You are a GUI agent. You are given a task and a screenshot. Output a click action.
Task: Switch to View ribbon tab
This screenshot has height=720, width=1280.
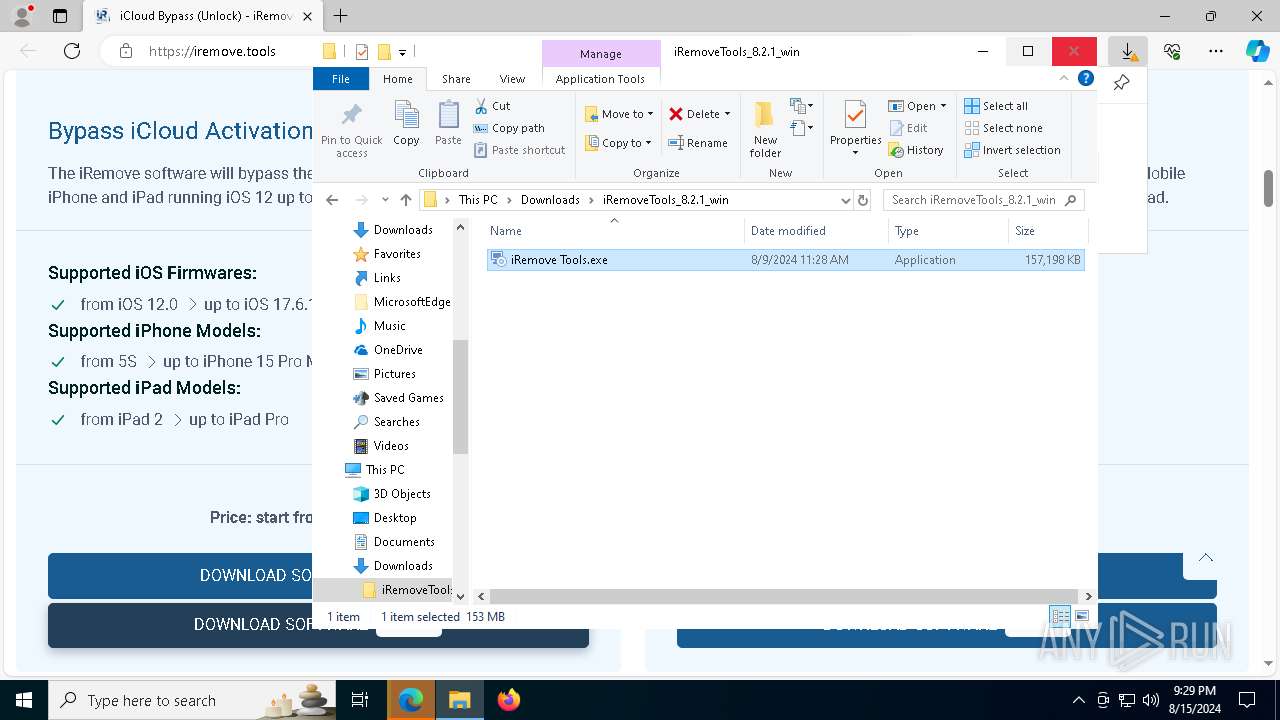512,79
